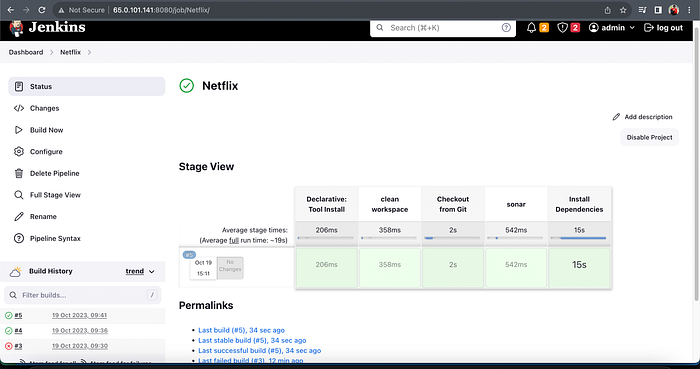Image resolution: width=700 pixels, height=369 pixels.
Task: Click the admin user avatar icon
Action: pyautogui.click(x=593, y=28)
